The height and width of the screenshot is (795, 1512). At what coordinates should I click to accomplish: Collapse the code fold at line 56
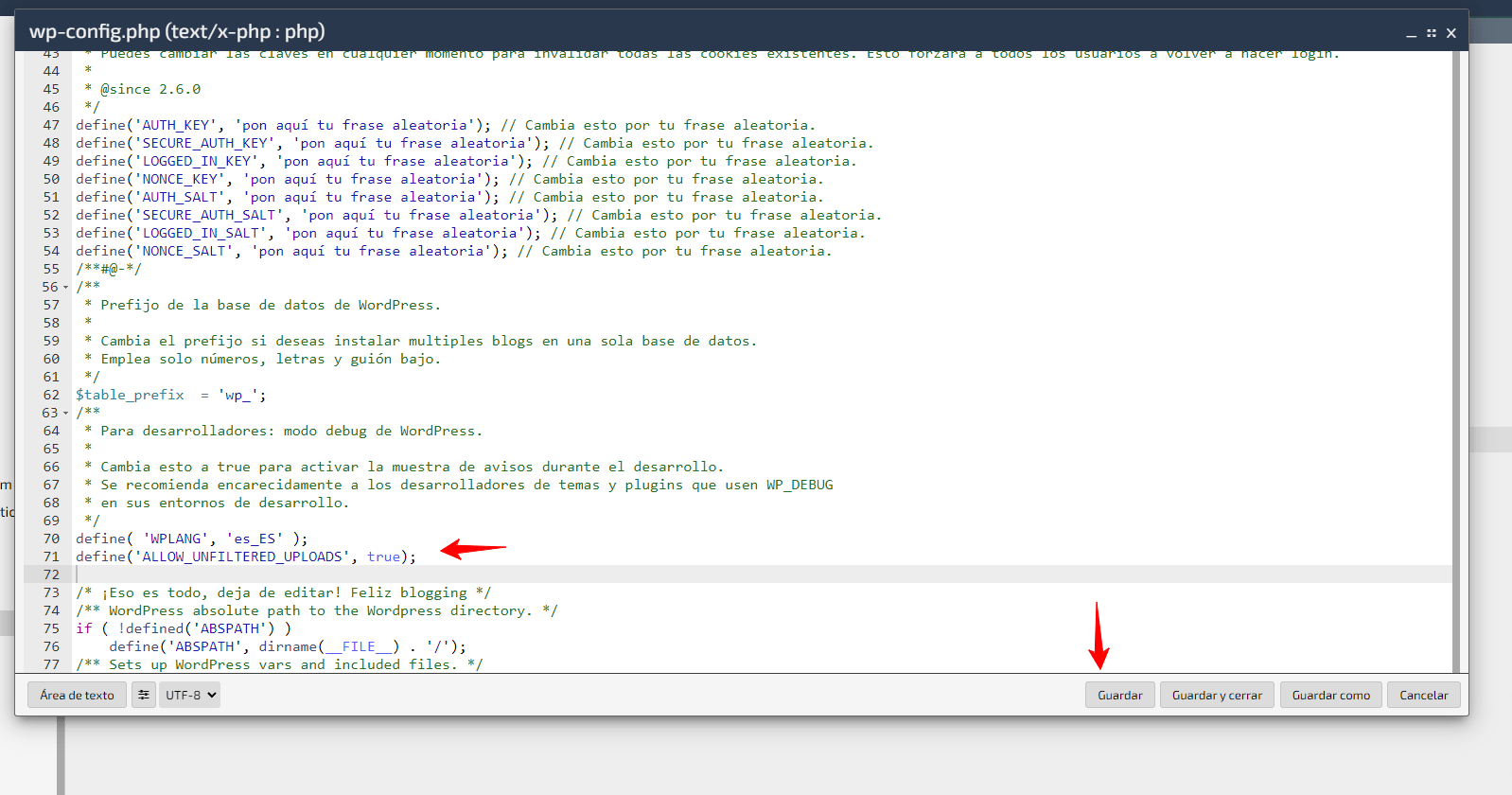click(x=66, y=287)
